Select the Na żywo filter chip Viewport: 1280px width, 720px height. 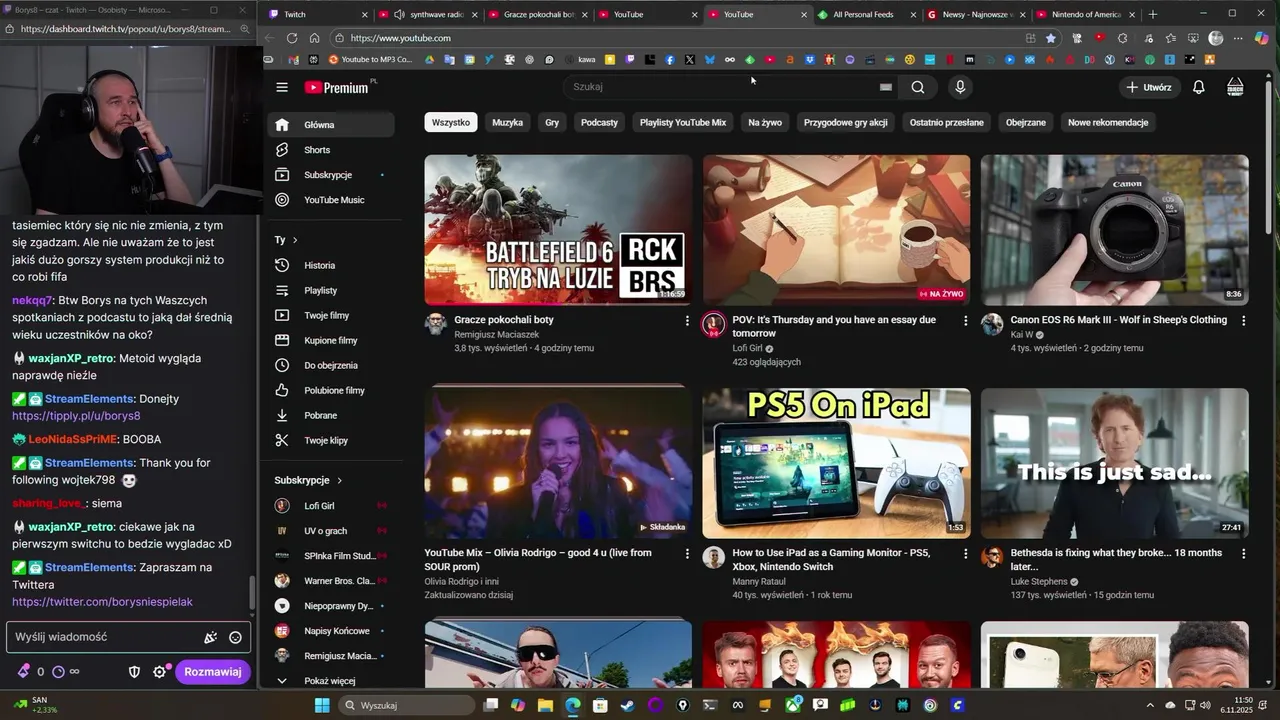click(x=765, y=122)
